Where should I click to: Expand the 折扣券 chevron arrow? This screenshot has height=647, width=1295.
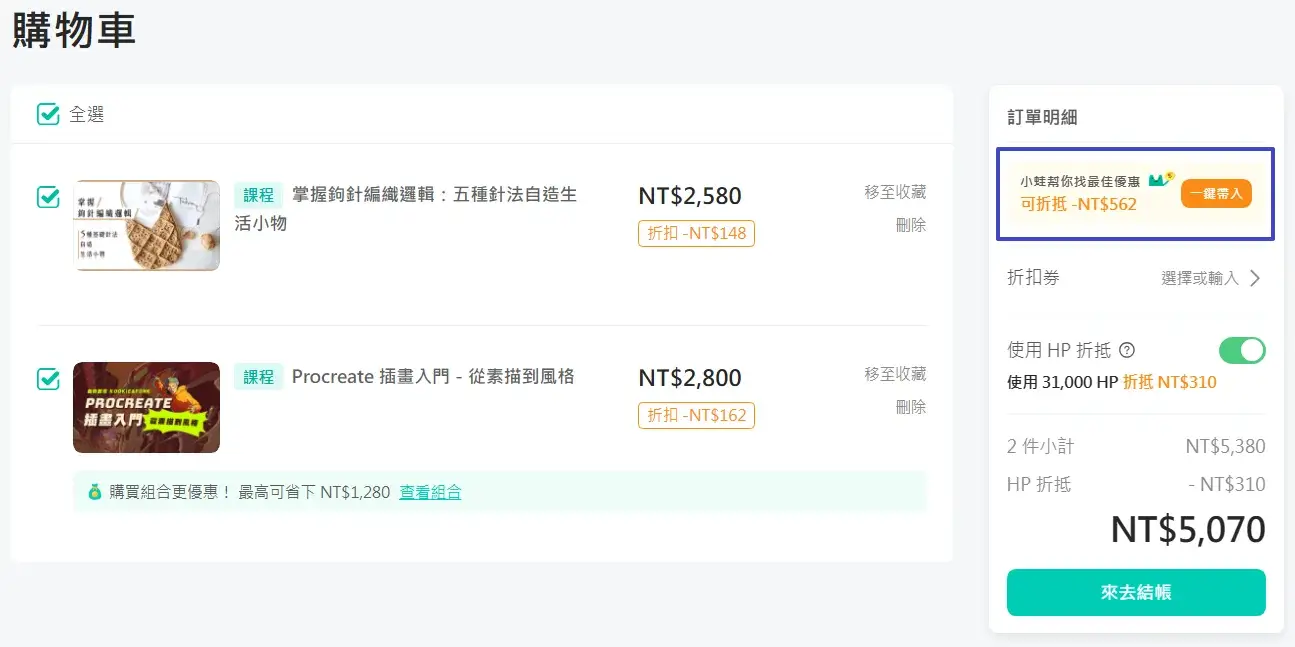point(1255,278)
